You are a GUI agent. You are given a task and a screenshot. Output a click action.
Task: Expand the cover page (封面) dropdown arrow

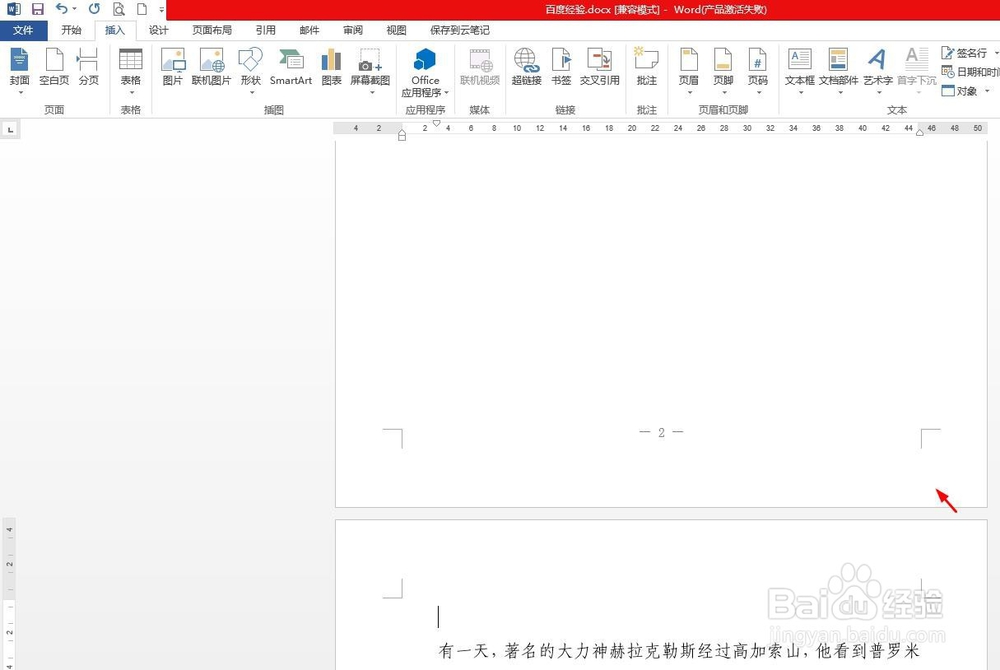tap(20, 93)
